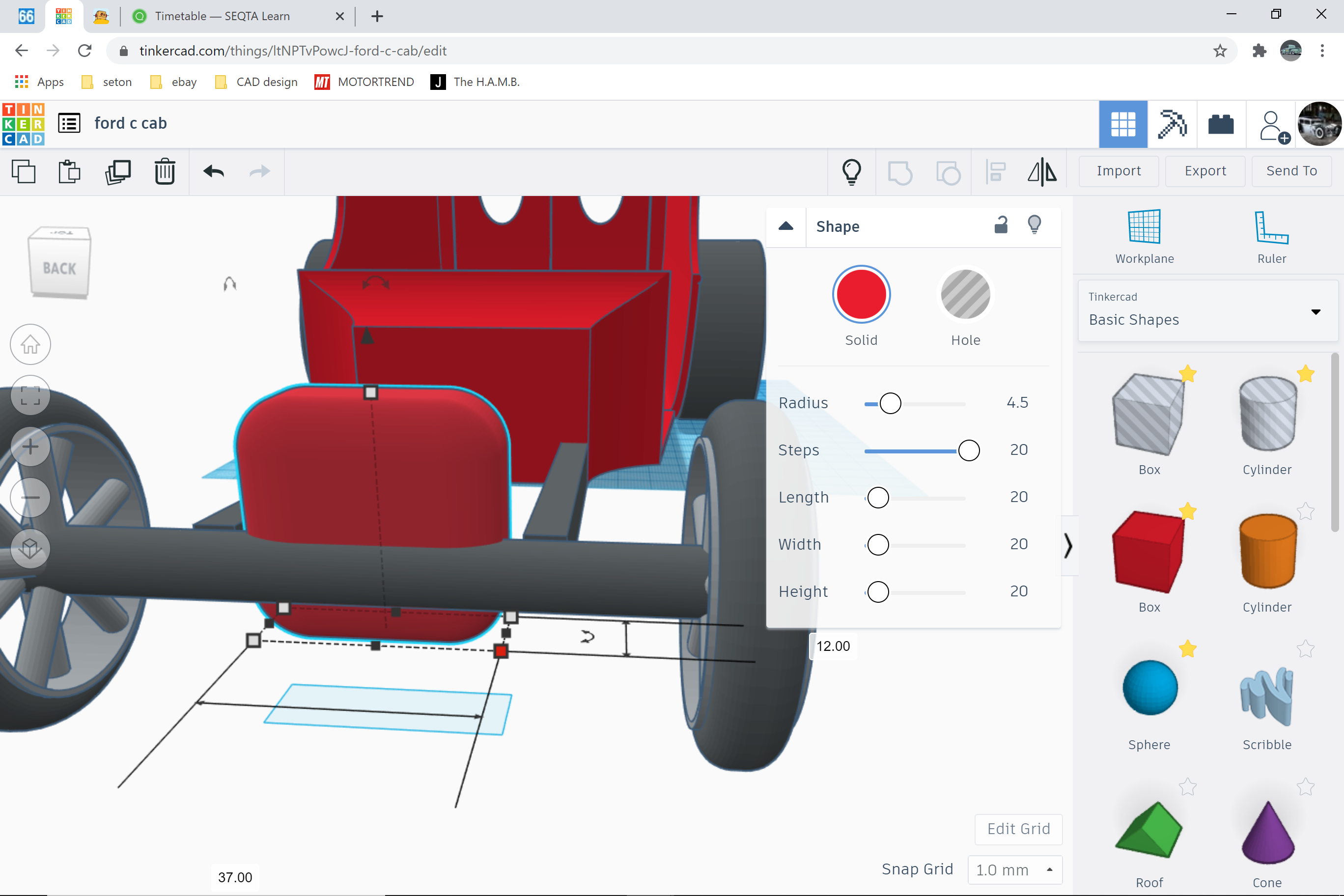1344x896 pixels.
Task: Toggle favorite star on Sphere
Action: 1187,648
